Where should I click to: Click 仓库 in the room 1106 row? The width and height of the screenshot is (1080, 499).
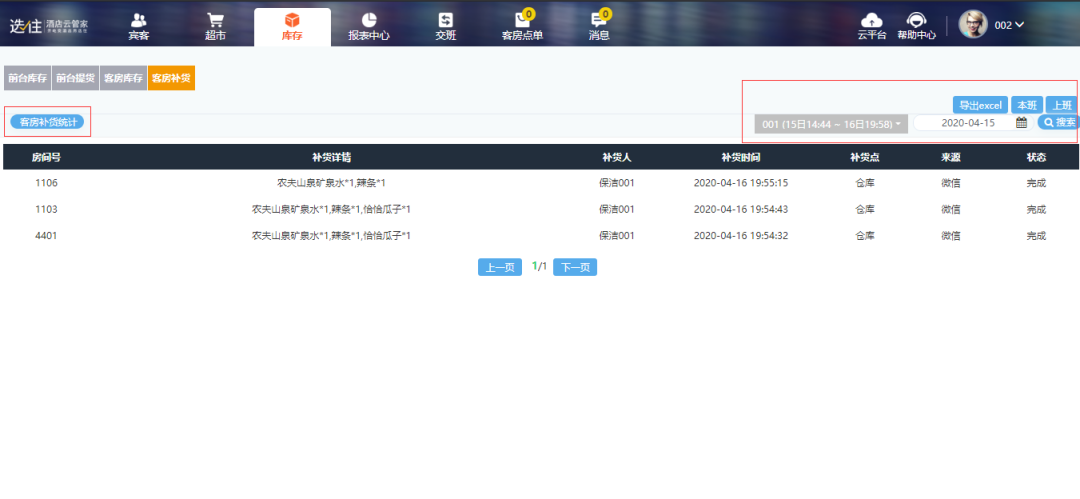(864, 183)
